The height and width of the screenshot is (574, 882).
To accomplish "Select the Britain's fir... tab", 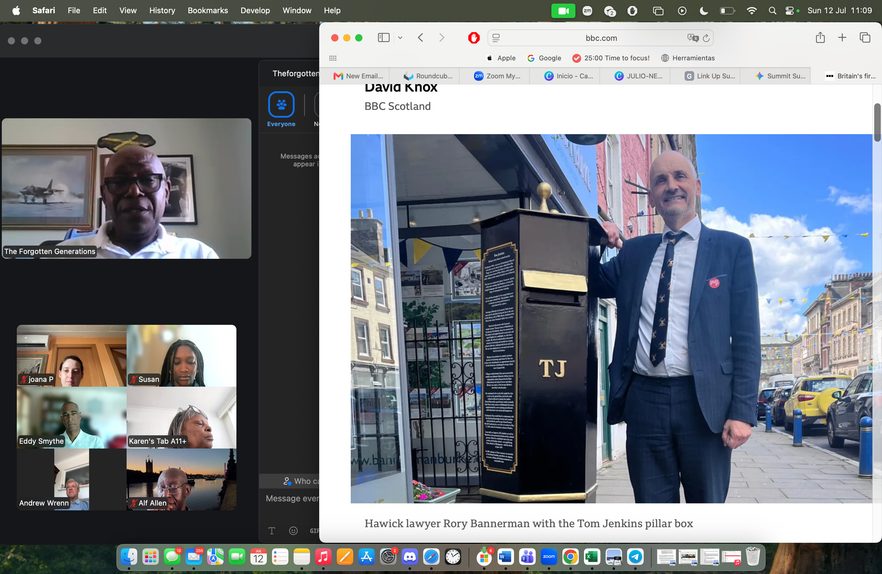I will coord(847,76).
